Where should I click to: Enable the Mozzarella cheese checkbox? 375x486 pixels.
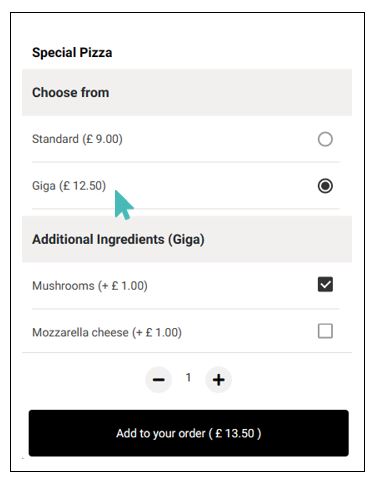coord(325,331)
